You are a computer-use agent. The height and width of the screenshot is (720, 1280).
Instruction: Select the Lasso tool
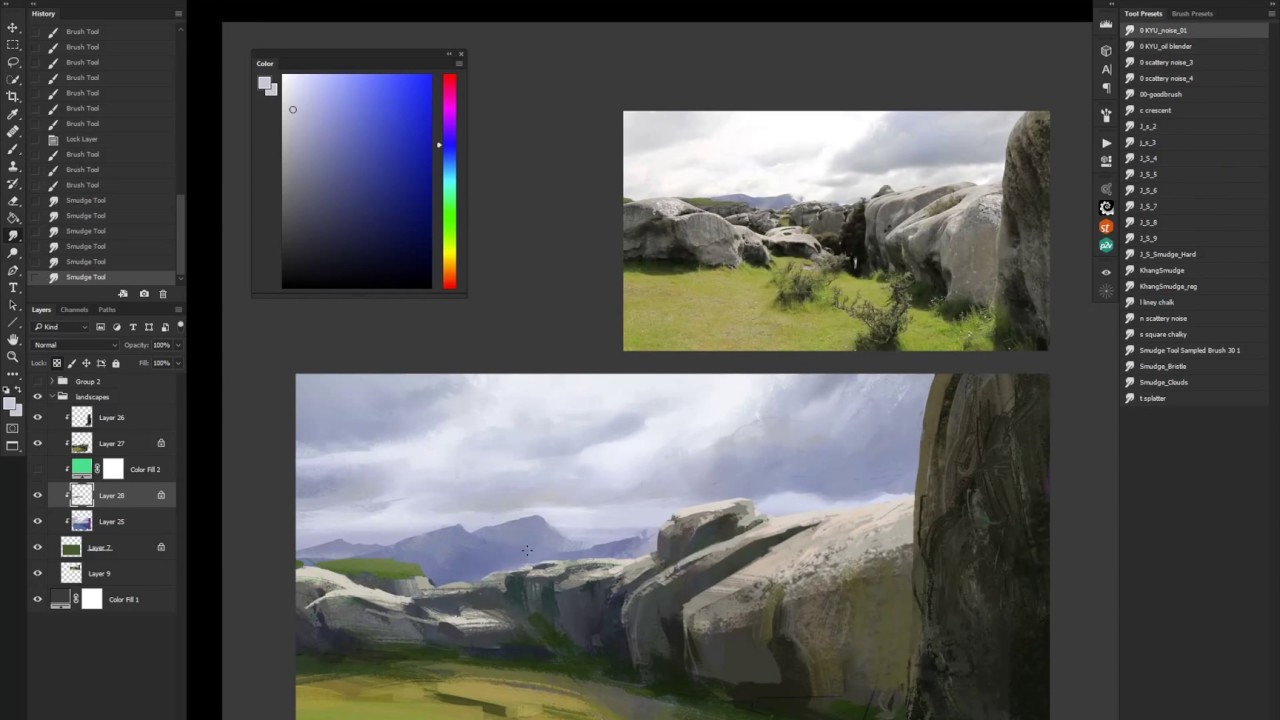click(13, 62)
